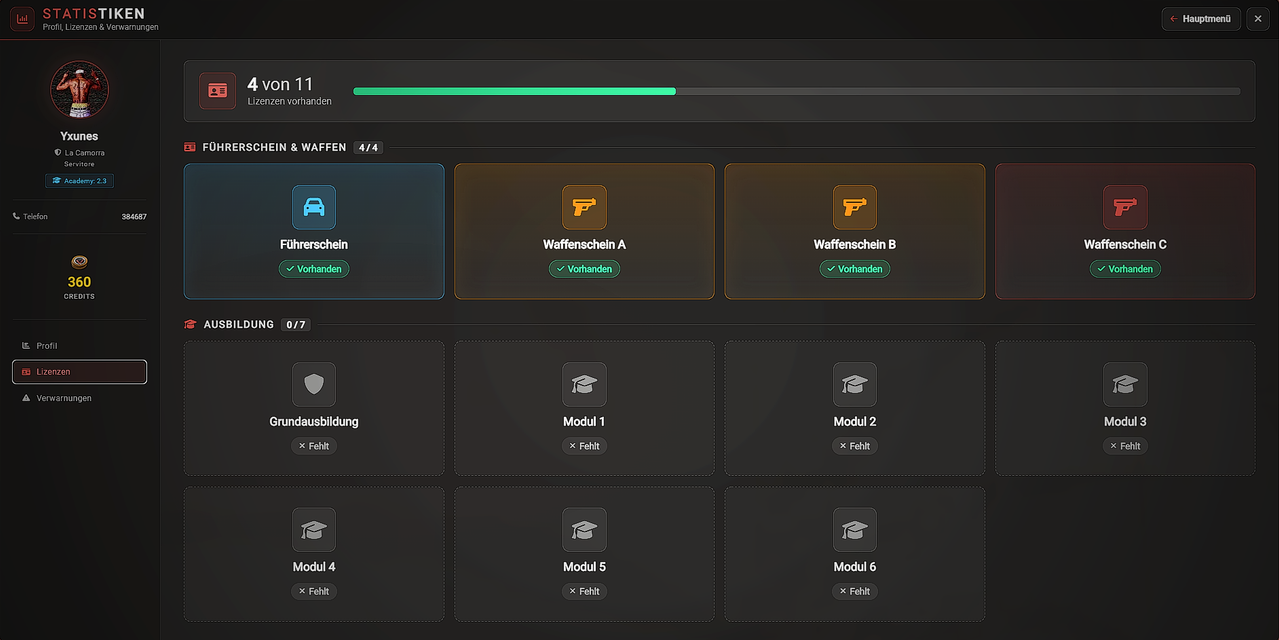Click the 'Vorhanden' badge on Waffenschein A
The height and width of the screenshot is (640, 1279).
[x=584, y=269]
